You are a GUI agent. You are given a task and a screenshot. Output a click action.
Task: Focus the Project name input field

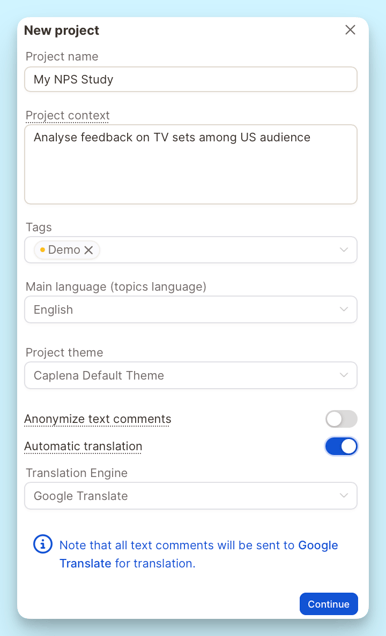191,79
